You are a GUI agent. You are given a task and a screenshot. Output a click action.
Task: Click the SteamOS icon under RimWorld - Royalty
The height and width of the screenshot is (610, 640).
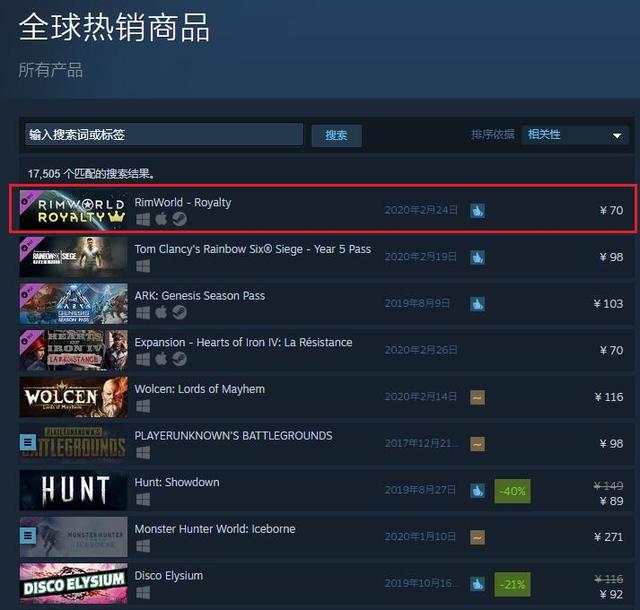(x=179, y=219)
